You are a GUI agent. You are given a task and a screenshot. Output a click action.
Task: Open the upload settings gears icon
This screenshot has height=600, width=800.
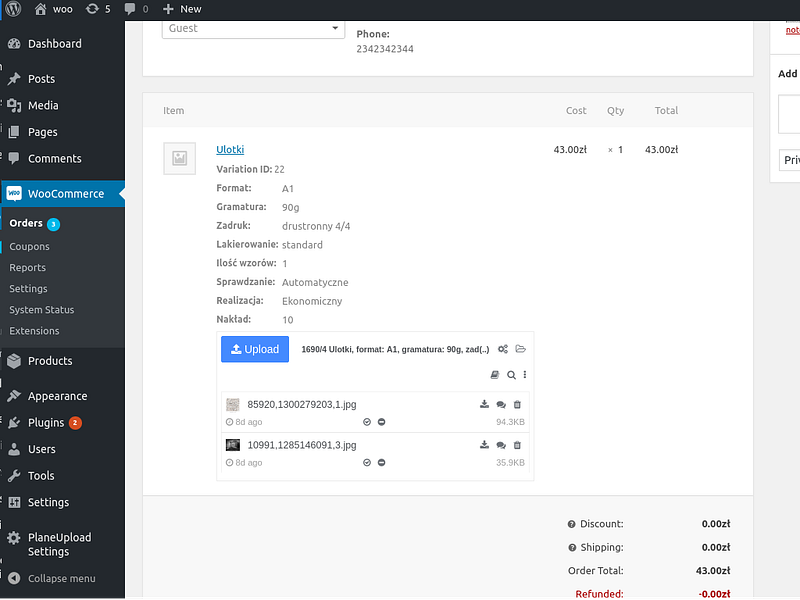pyautogui.click(x=503, y=349)
